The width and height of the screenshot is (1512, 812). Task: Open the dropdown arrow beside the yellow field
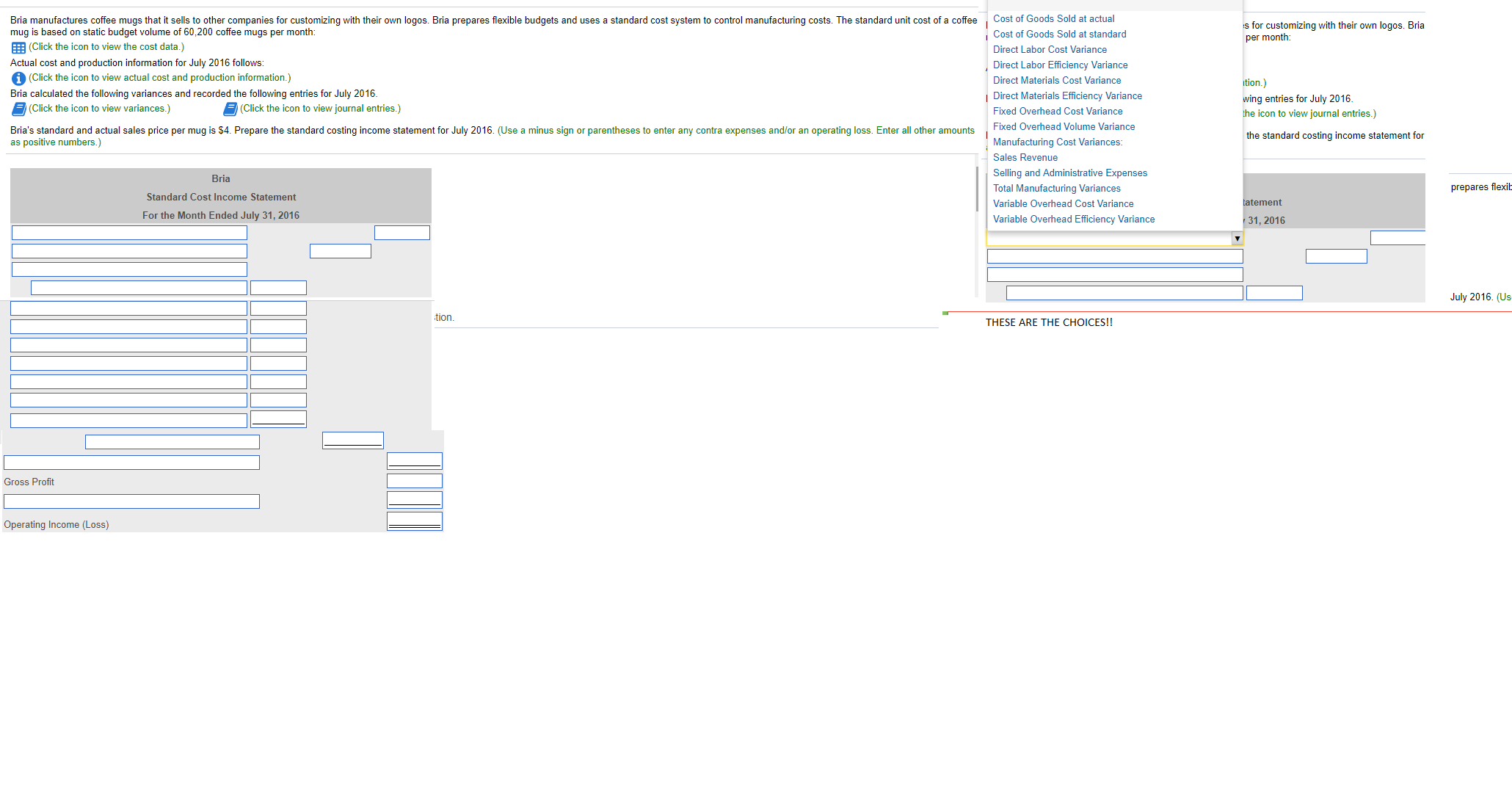click(1237, 239)
